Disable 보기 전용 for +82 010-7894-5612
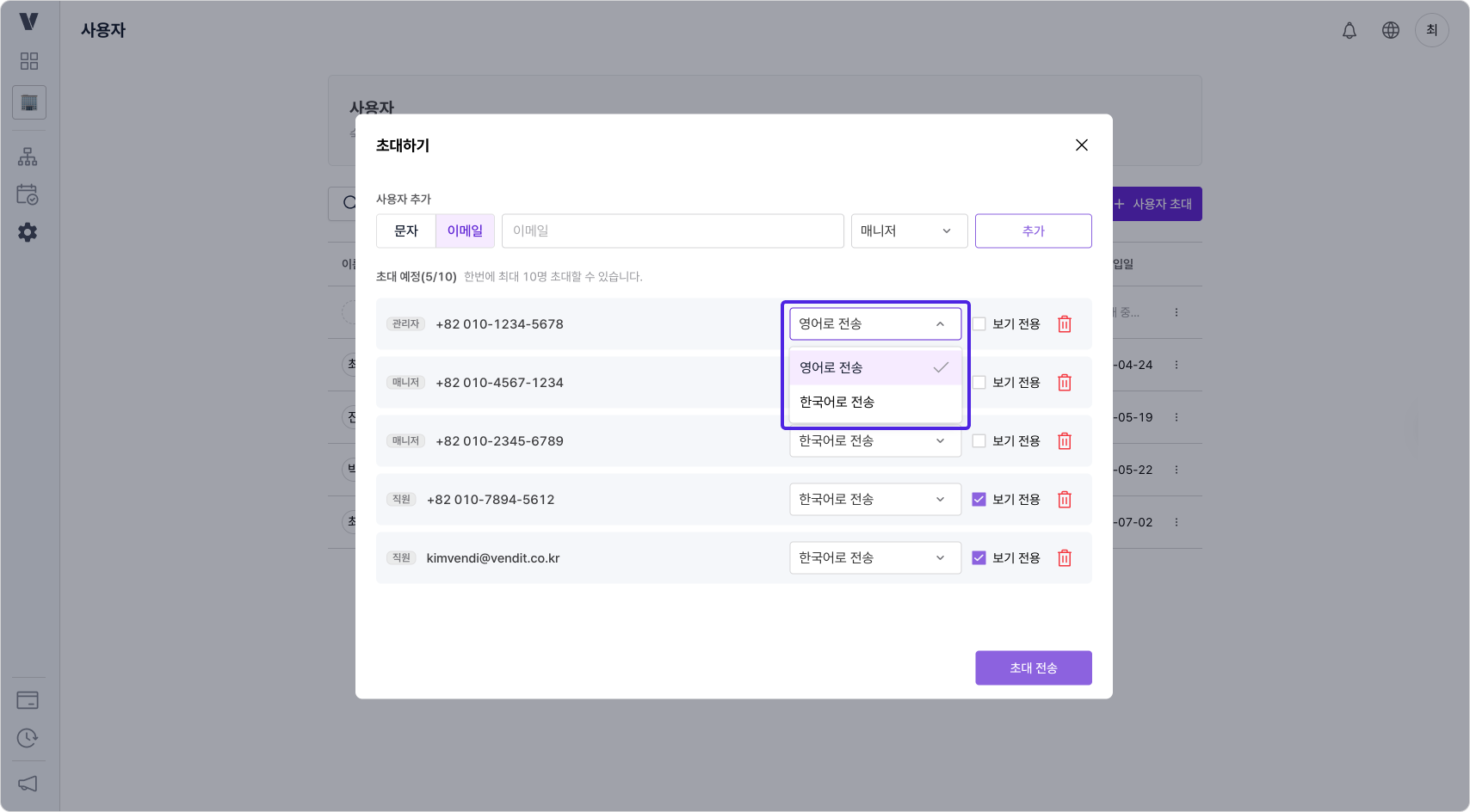This screenshot has width=1470, height=812. 979,499
